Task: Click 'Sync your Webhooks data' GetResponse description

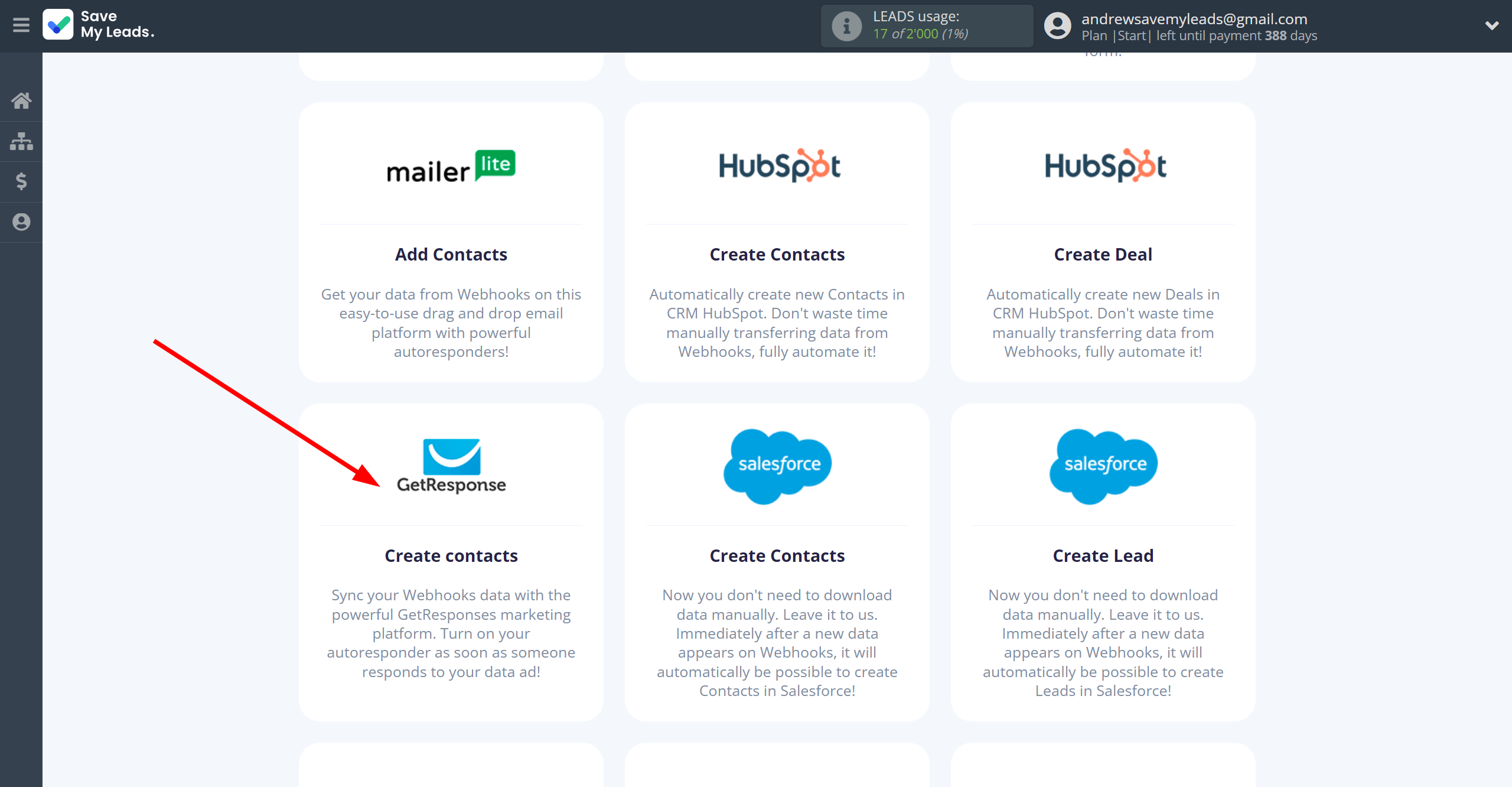Action: tap(451, 633)
